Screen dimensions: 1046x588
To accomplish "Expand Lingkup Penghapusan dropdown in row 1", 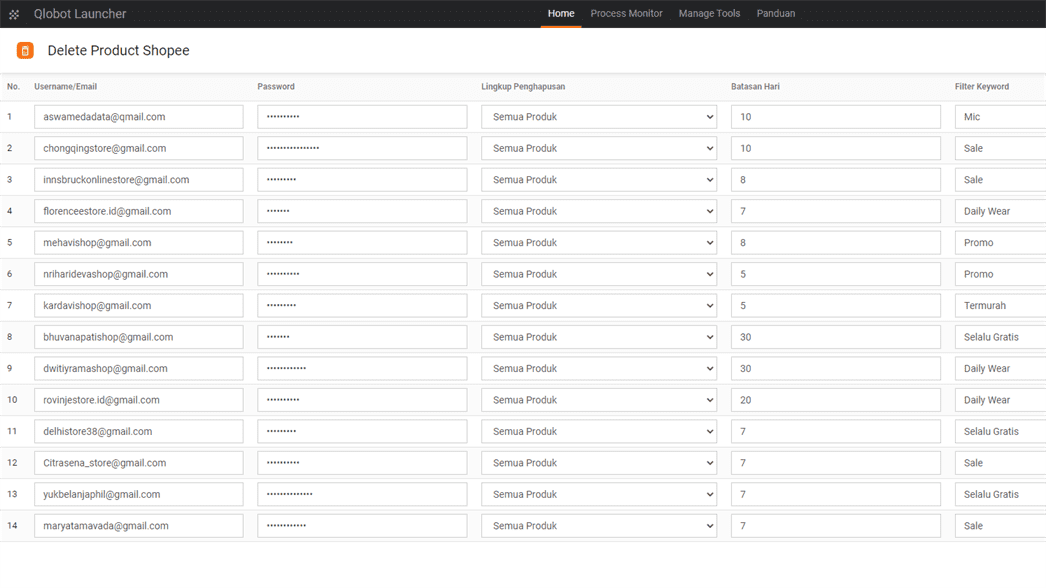I will (599, 117).
